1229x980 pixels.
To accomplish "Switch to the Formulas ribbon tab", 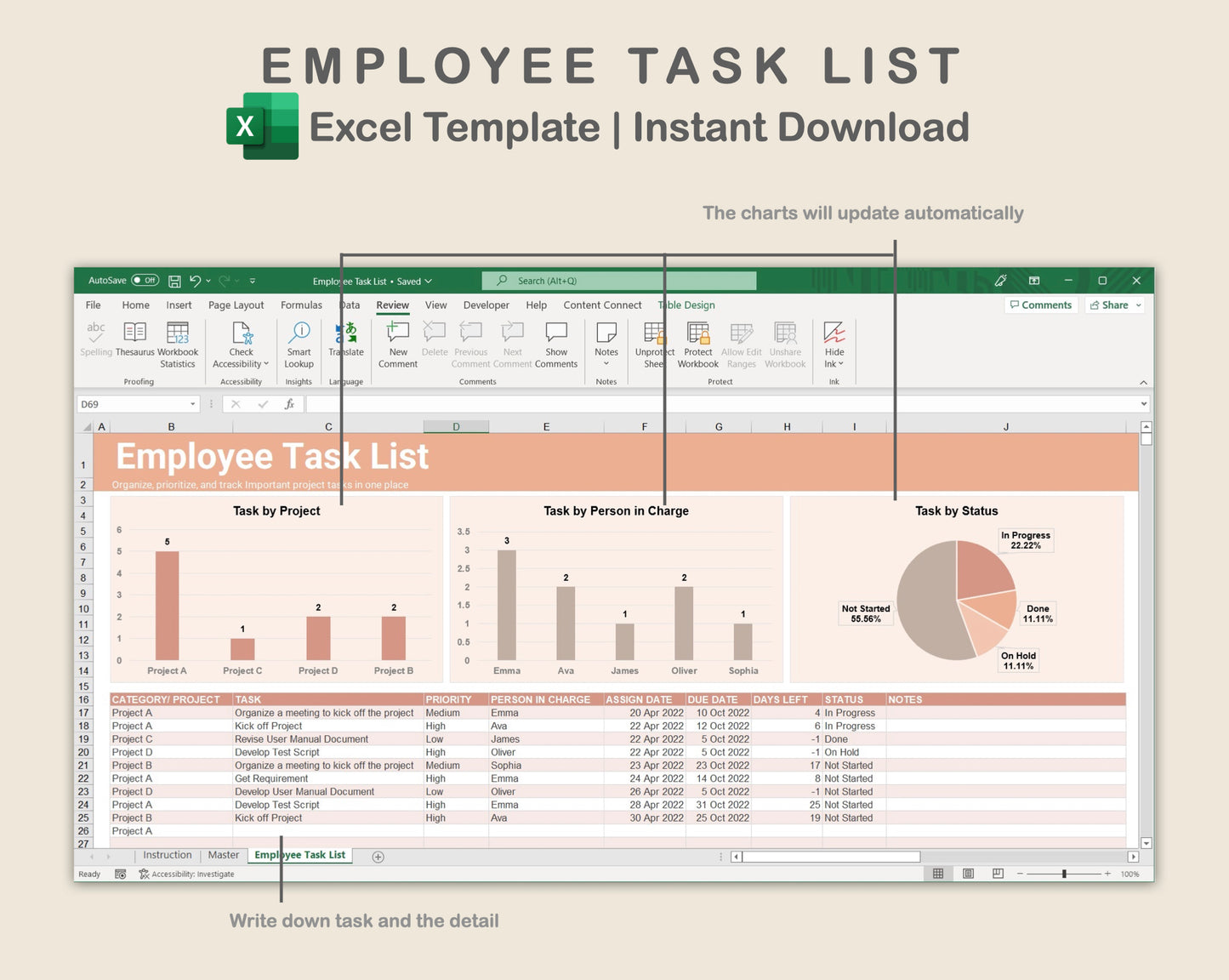I will pyautogui.click(x=301, y=305).
